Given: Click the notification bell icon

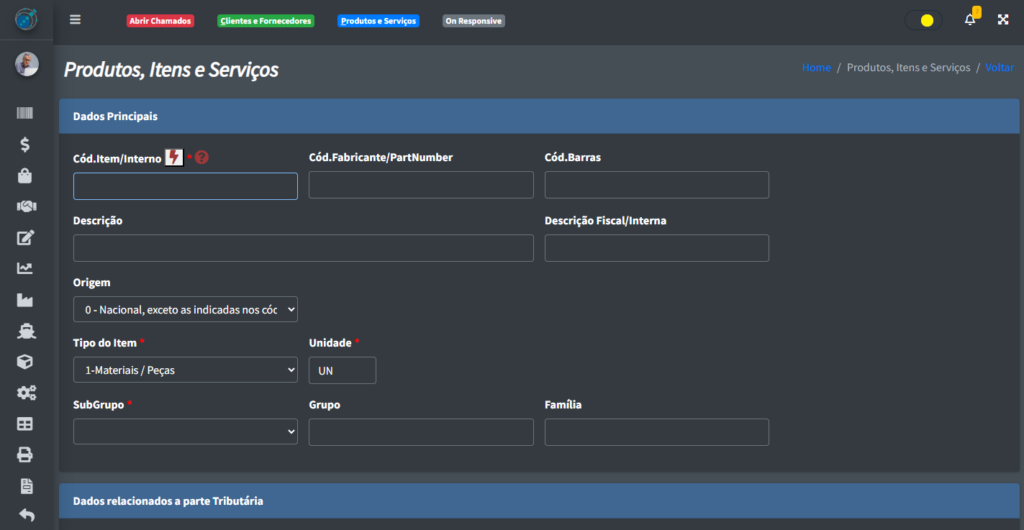Looking at the screenshot, I should (969, 20).
